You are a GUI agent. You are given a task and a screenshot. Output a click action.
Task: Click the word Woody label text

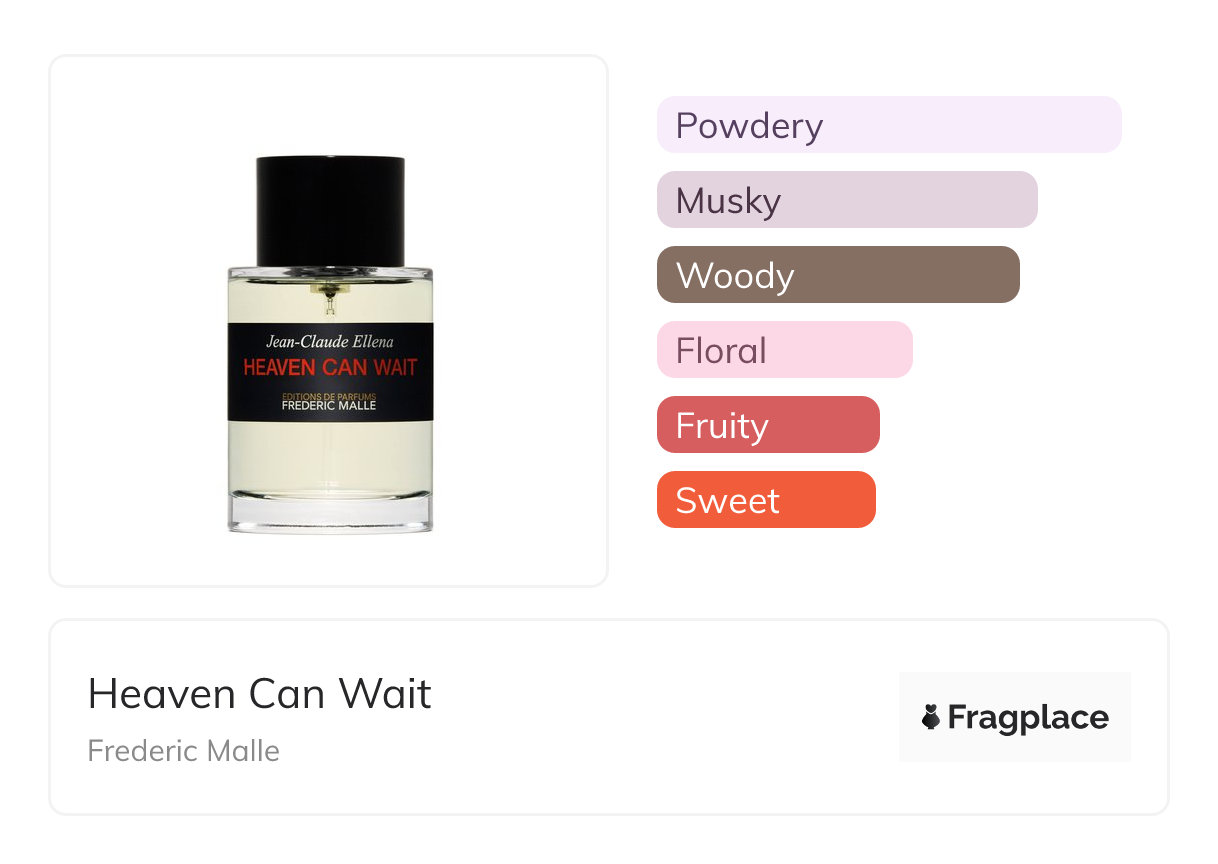coord(735,276)
